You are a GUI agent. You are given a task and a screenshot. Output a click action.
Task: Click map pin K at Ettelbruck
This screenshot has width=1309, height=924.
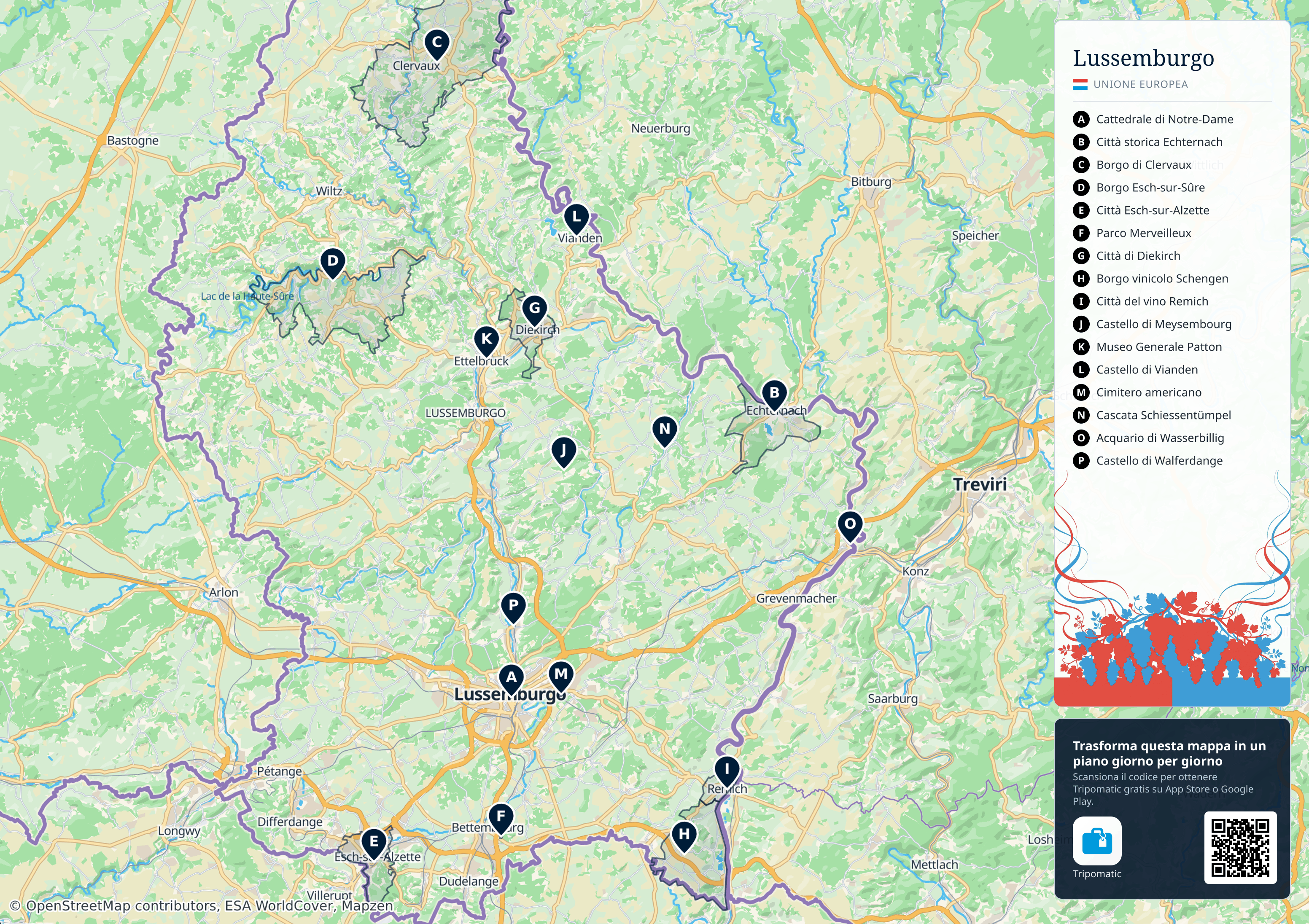486,340
